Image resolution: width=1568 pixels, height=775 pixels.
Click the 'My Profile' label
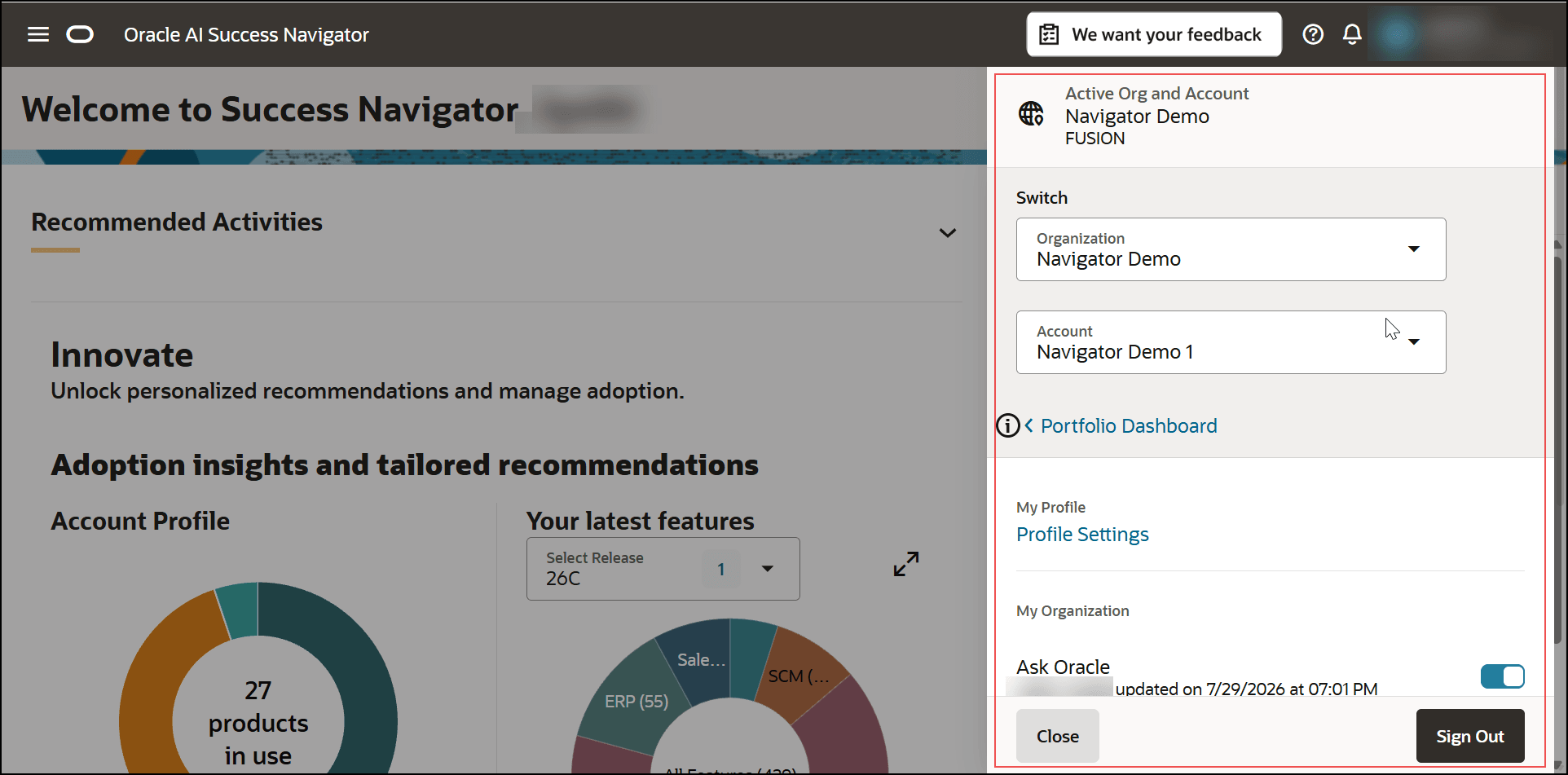point(1050,507)
